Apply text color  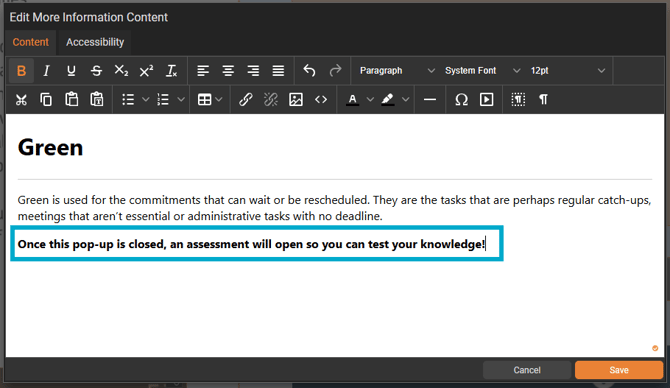[x=353, y=100]
